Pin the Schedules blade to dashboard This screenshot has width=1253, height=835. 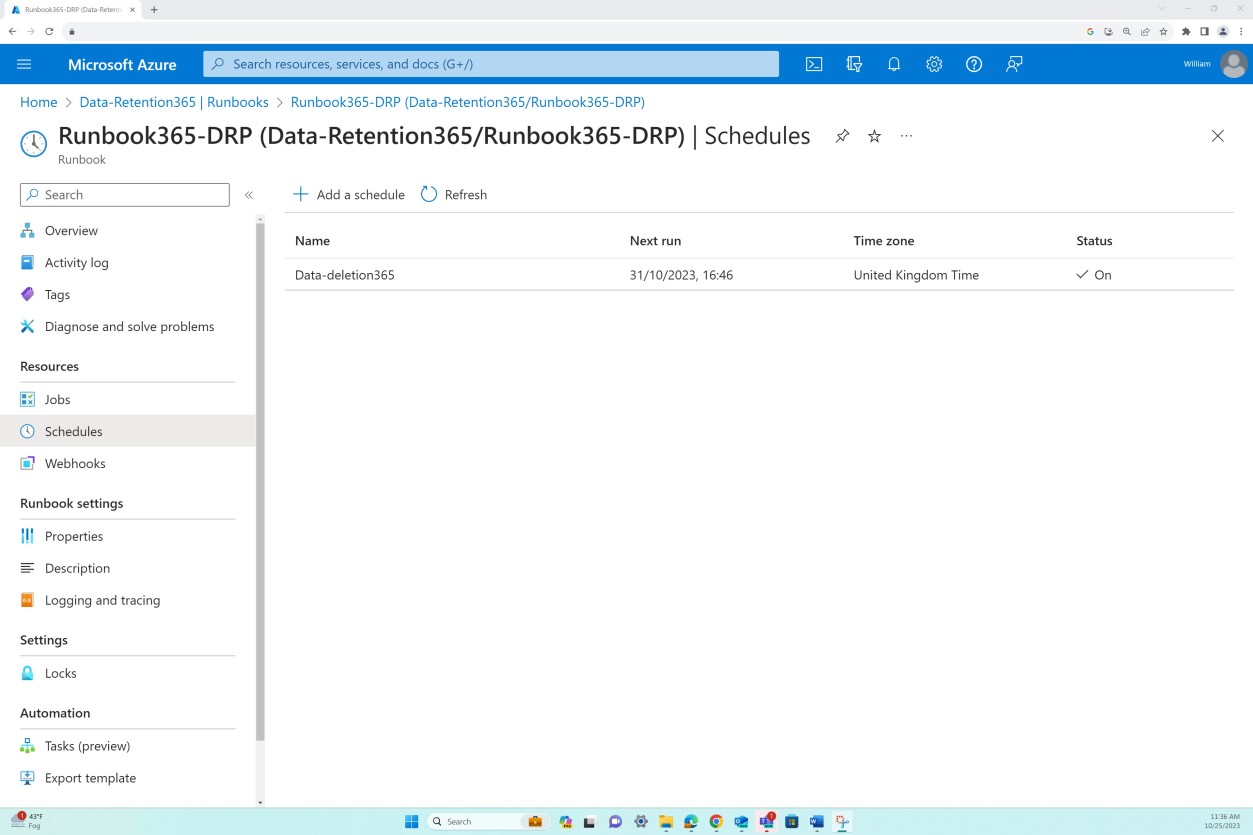[842, 136]
